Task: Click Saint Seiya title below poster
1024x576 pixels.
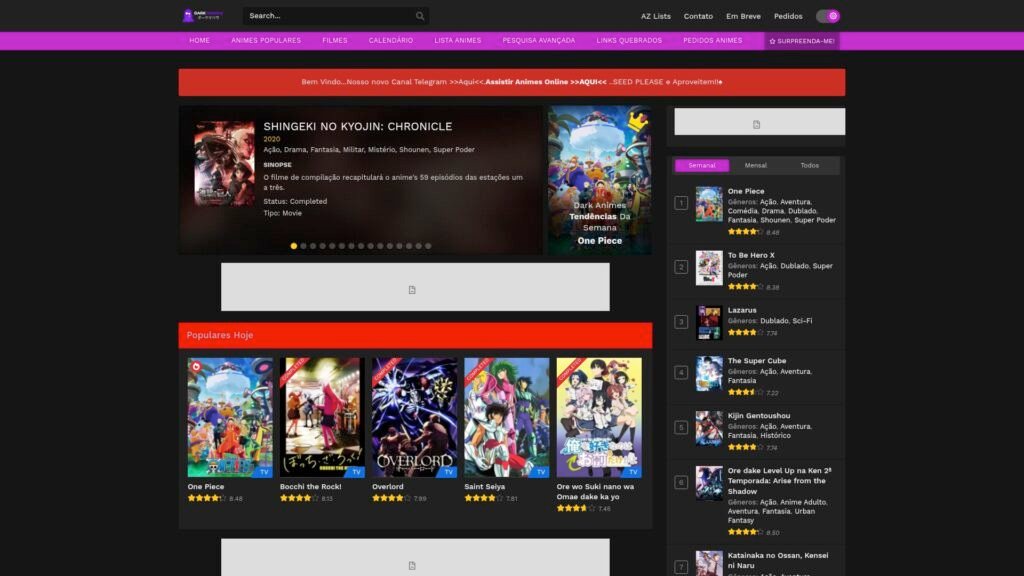Action: (x=485, y=487)
